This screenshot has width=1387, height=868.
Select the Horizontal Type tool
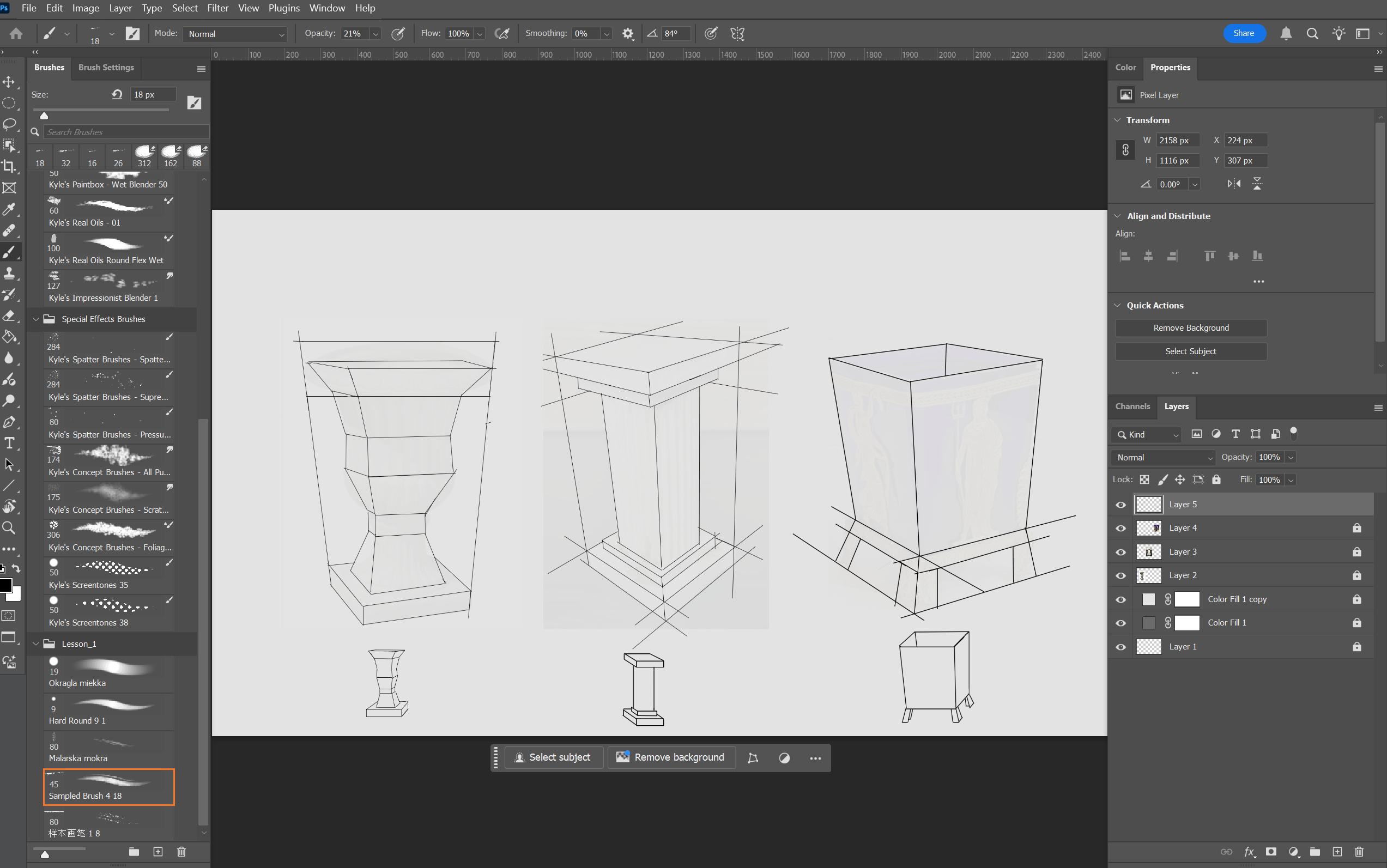point(9,443)
